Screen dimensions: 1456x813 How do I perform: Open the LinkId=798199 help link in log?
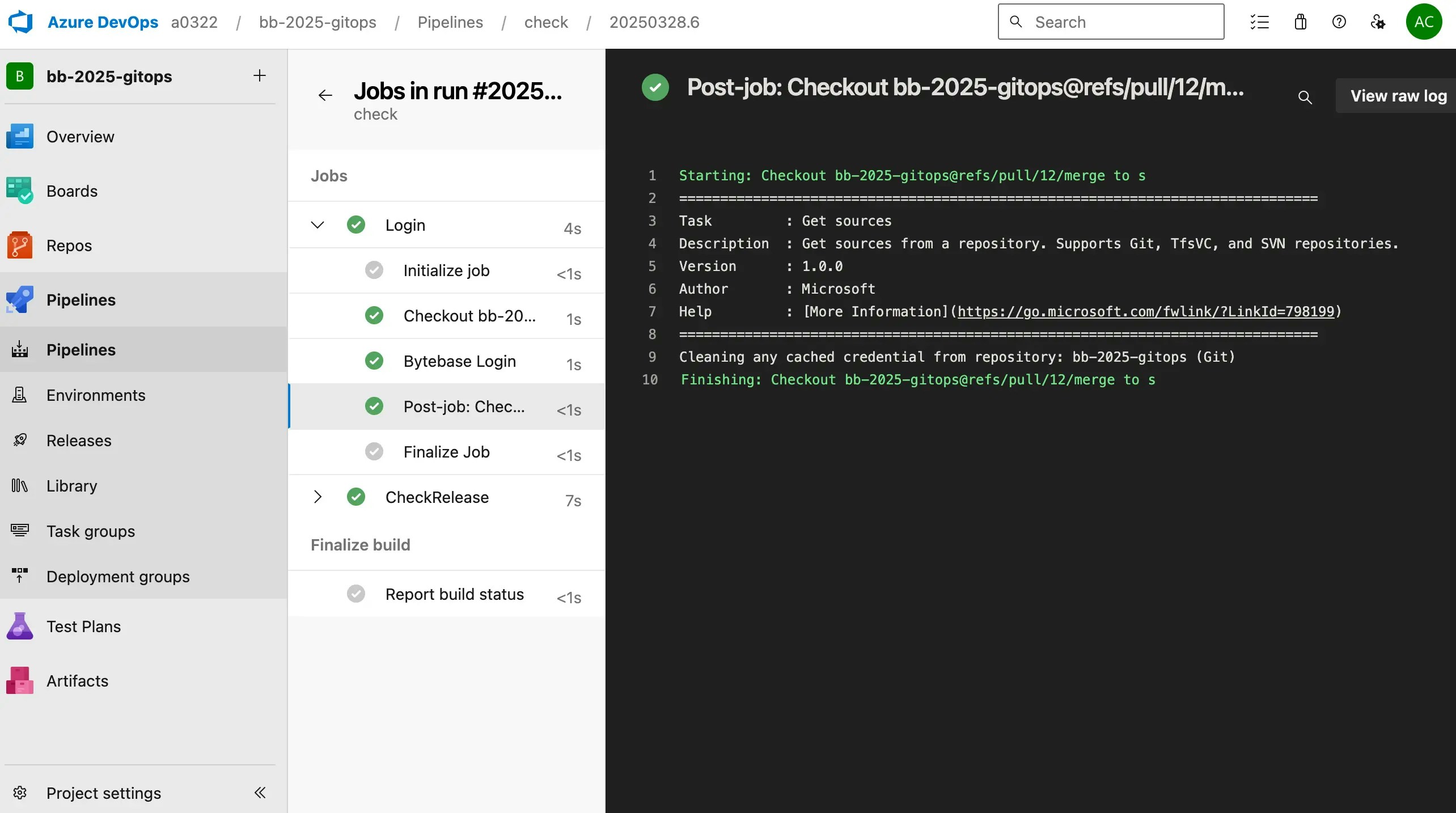tap(1145, 311)
